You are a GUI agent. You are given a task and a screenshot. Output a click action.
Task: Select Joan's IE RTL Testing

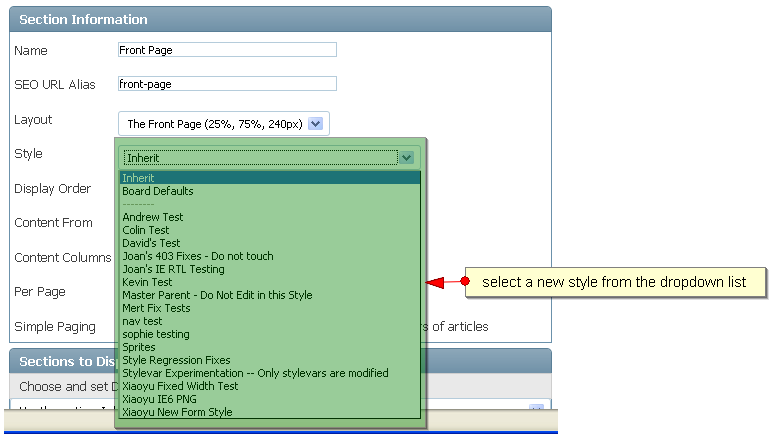point(173,269)
